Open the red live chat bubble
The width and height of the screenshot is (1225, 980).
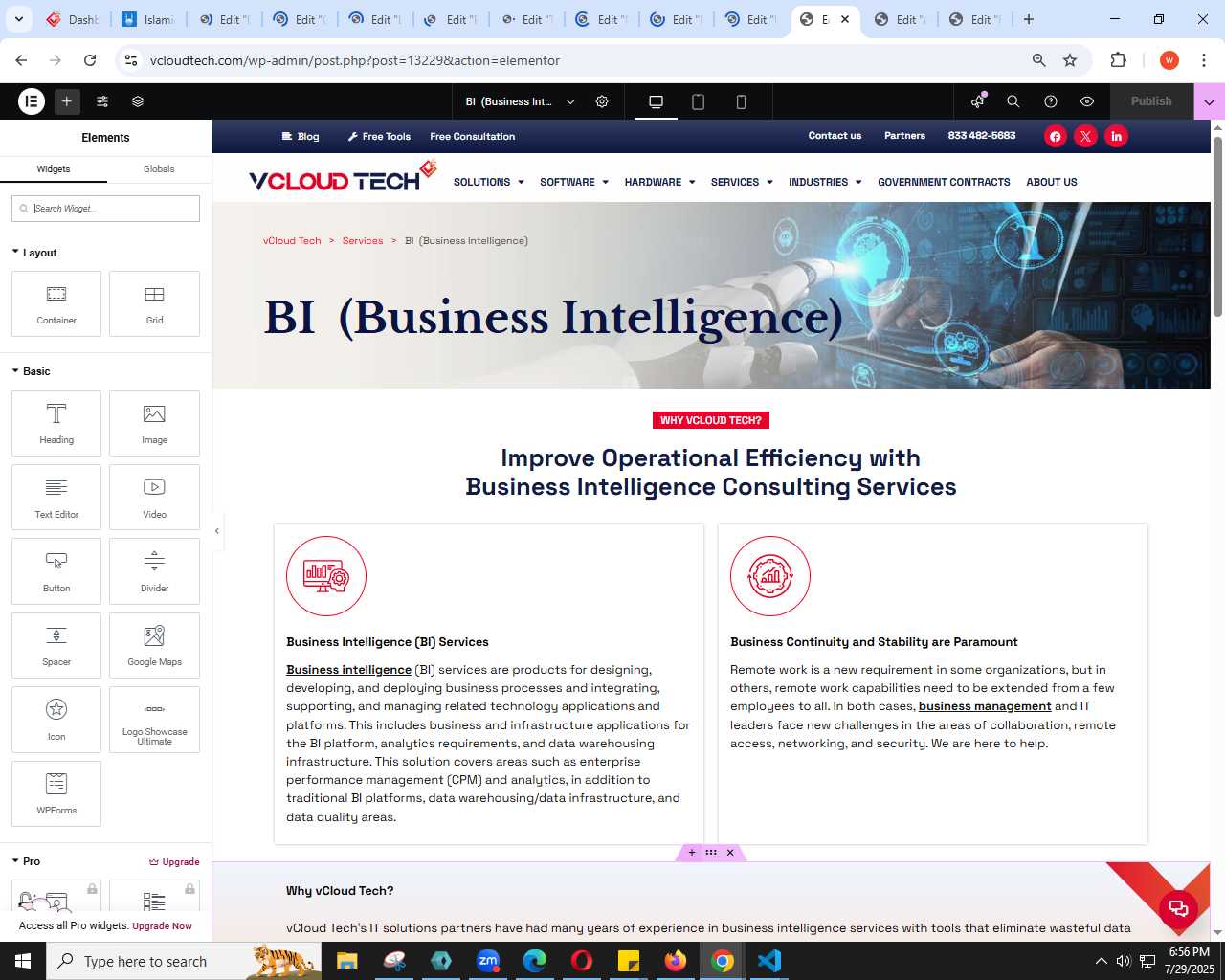1178,908
